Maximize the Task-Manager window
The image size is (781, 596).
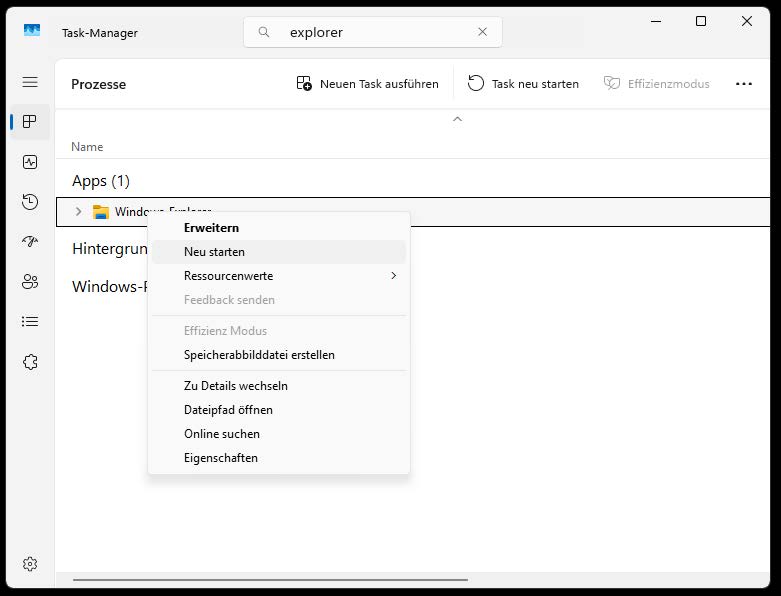click(x=701, y=21)
